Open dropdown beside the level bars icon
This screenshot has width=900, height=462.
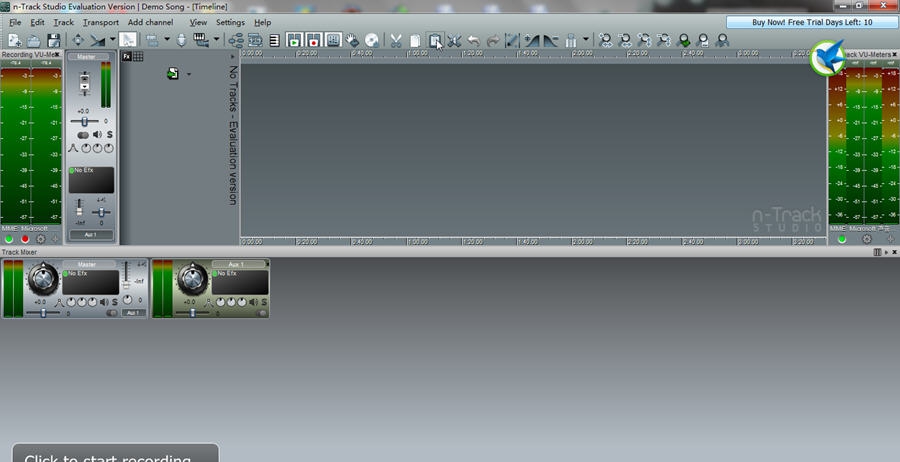pos(586,40)
